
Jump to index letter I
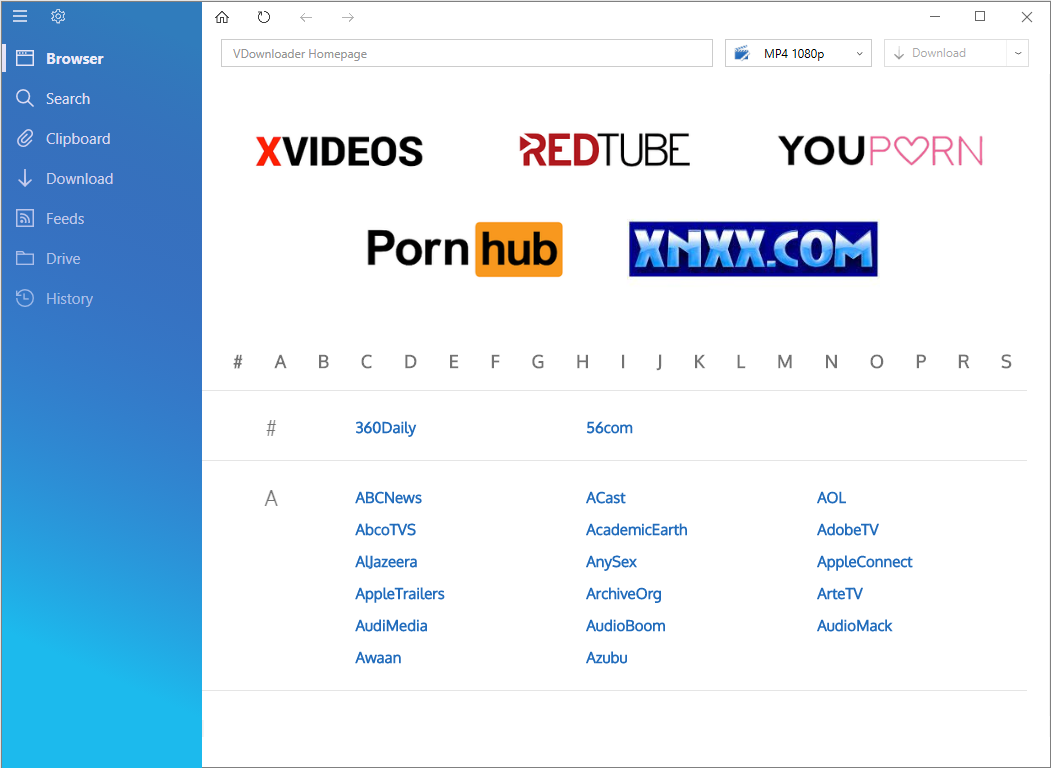623,363
